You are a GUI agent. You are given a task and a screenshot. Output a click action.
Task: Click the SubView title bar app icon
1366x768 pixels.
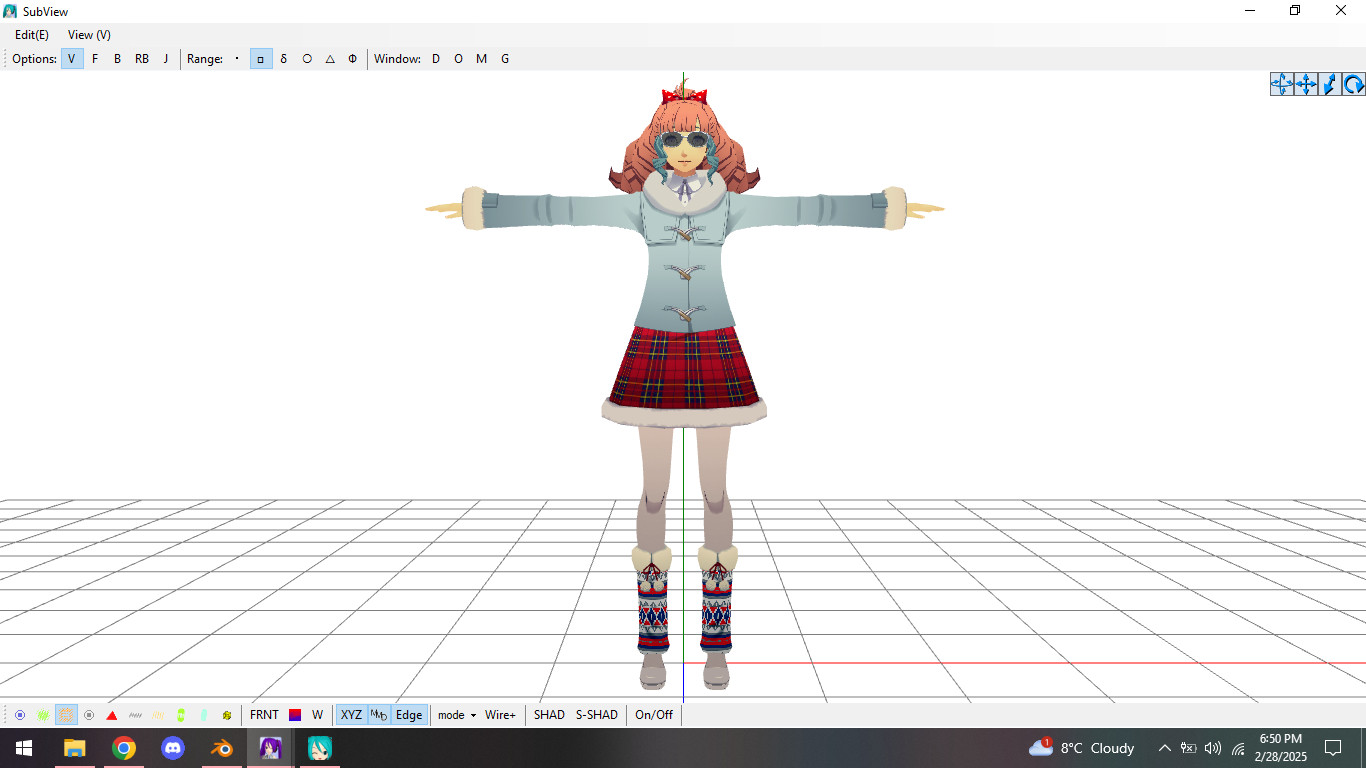point(10,11)
